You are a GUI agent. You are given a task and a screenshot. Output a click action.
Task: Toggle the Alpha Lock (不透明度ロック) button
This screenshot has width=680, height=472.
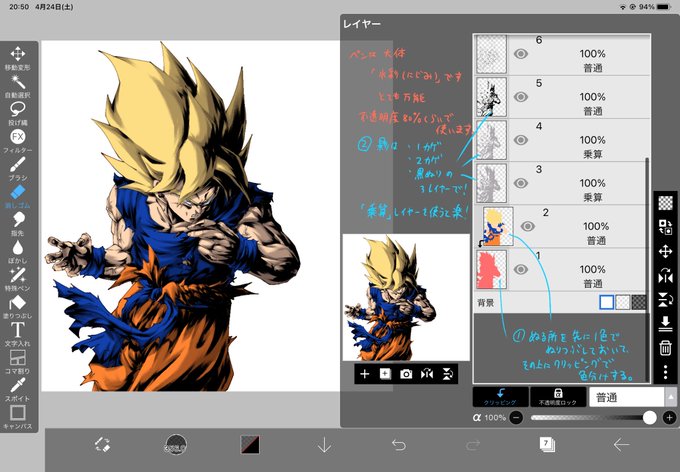pos(558,397)
